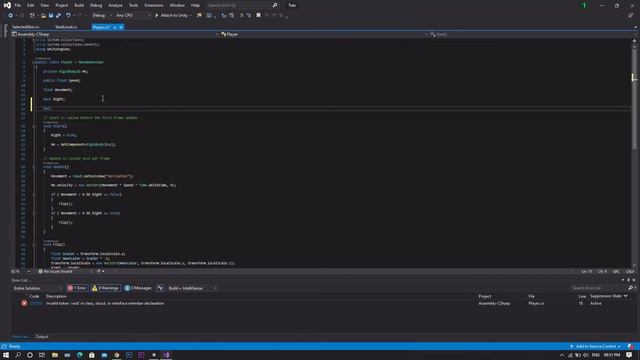The height and width of the screenshot is (360, 640).
Task: Open the Any CPU platform dropdown
Action: point(133,16)
